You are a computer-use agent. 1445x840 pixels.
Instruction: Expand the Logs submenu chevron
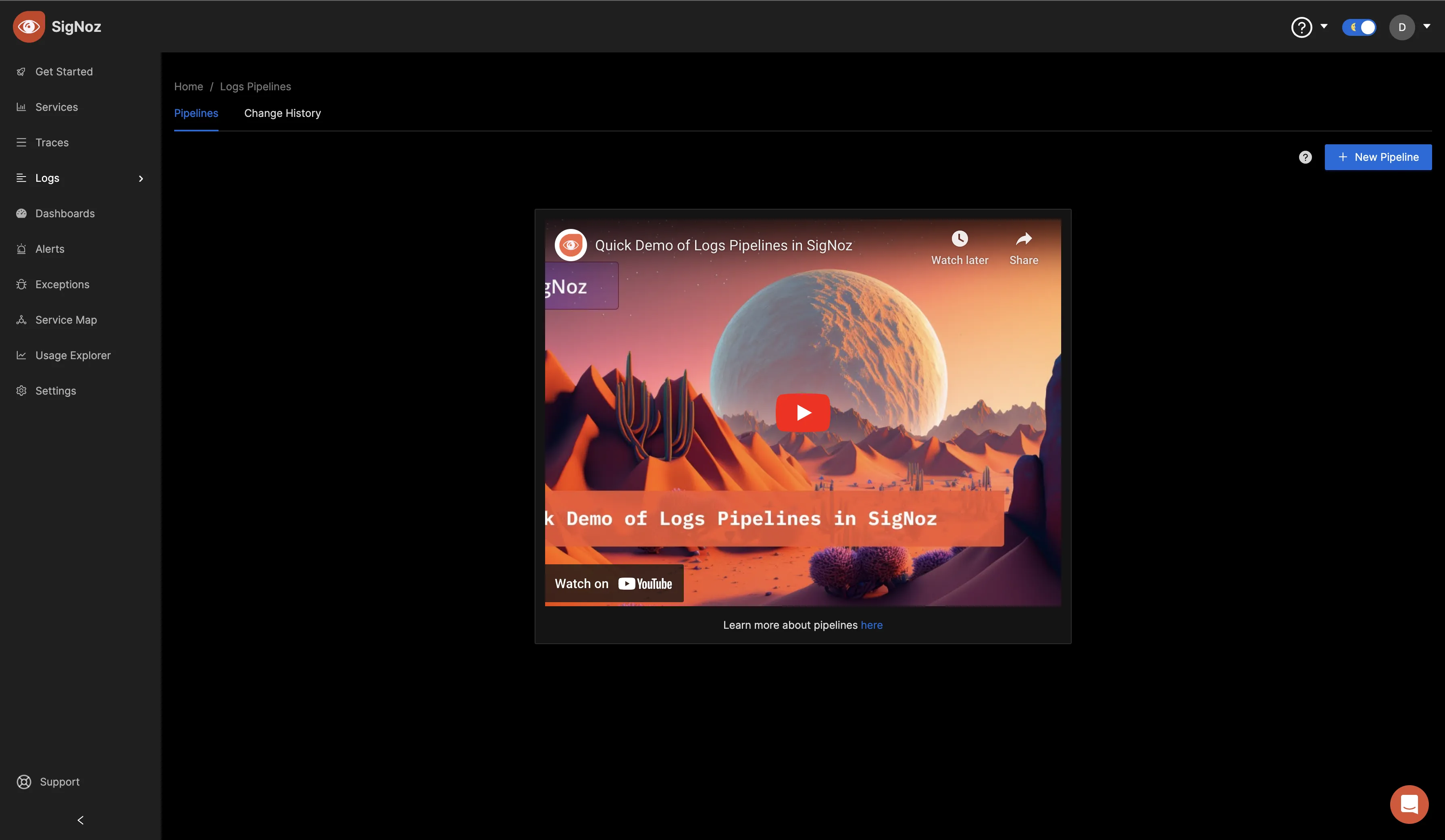[x=140, y=178]
